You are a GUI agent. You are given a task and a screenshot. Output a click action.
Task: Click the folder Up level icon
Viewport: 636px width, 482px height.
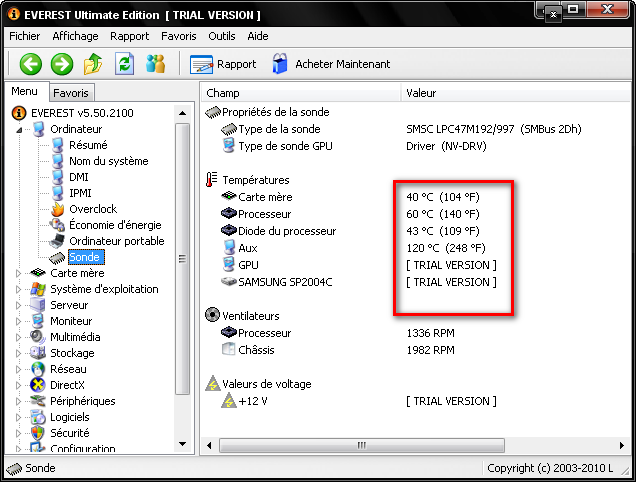tap(93, 64)
